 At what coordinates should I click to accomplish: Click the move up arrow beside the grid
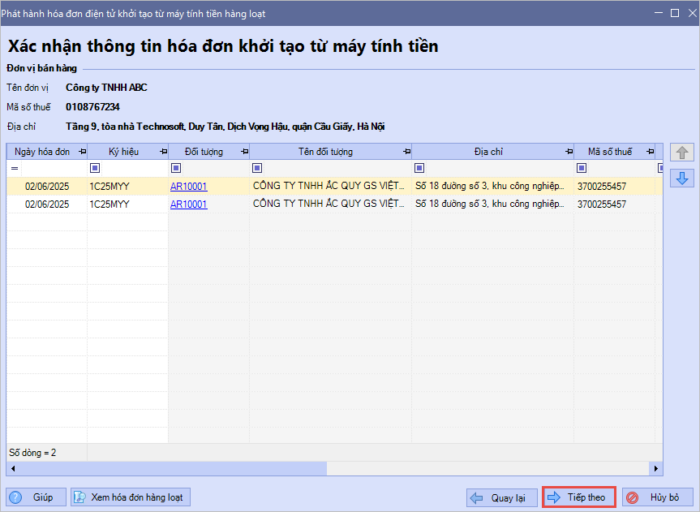click(681, 153)
